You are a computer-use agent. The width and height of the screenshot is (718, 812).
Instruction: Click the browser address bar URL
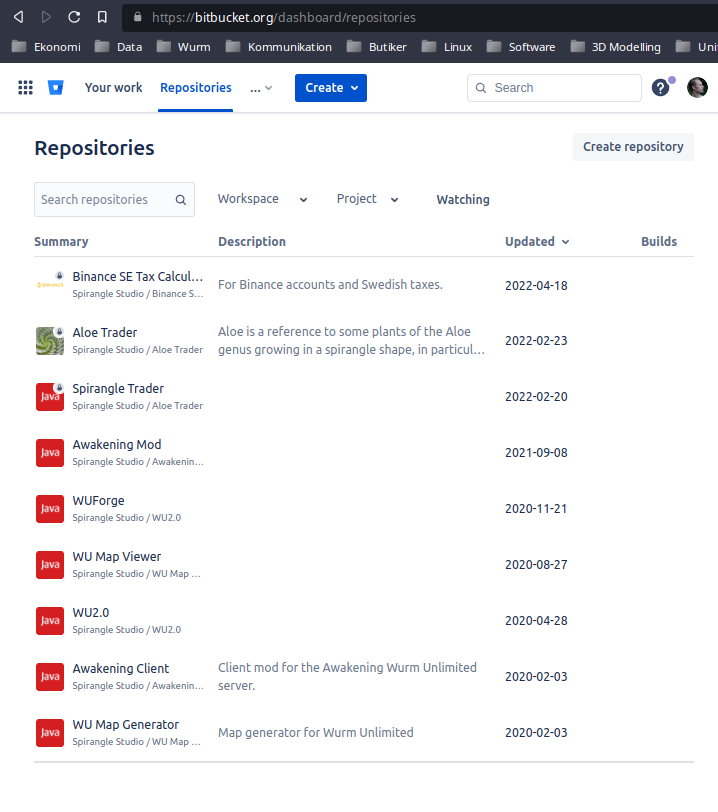click(x=283, y=17)
